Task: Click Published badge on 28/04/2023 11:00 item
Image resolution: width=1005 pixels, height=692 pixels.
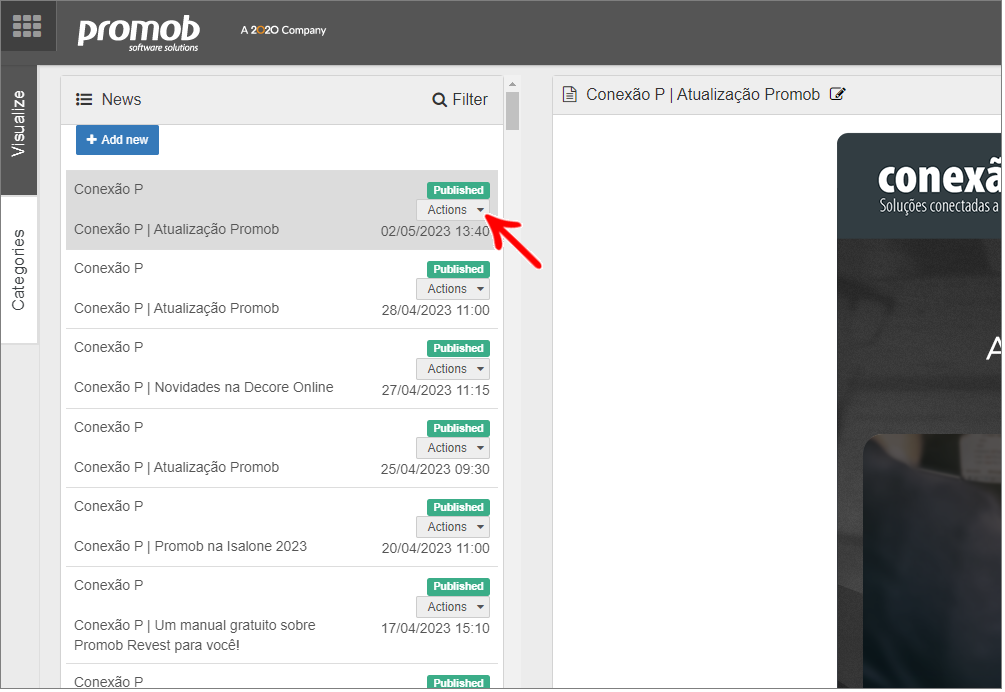Action: click(x=458, y=269)
